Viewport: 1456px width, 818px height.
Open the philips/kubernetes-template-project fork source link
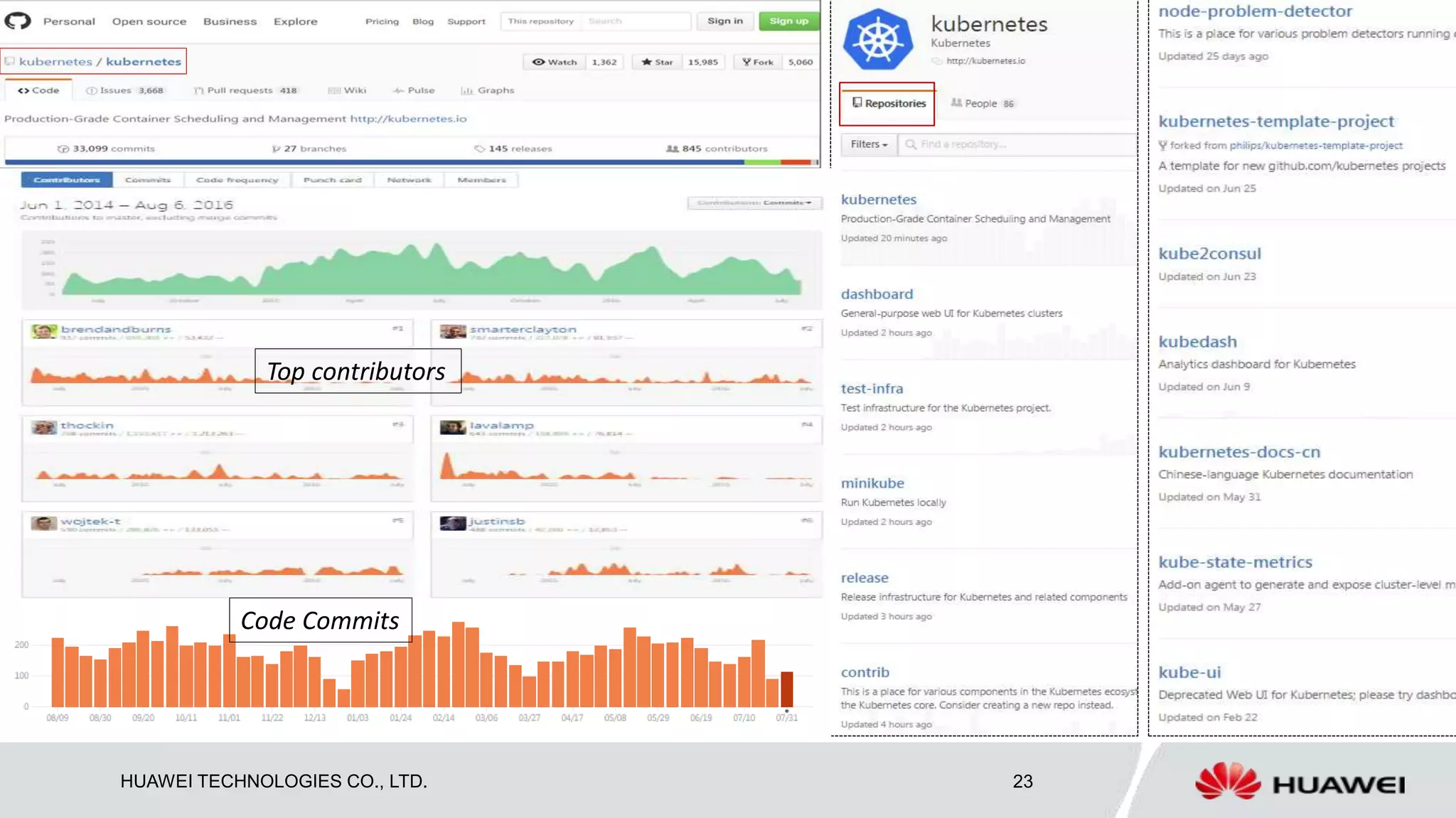1316,146
